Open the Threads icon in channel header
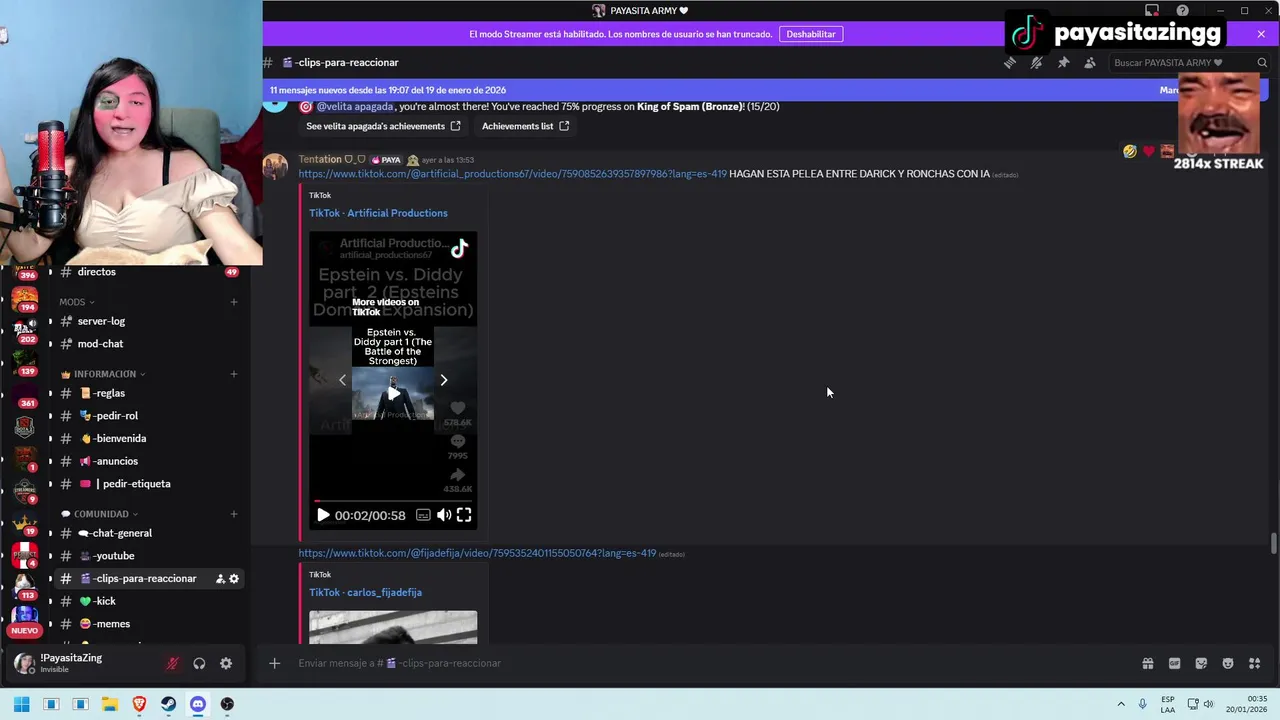This screenshot has width=1280, height=720. [x=1010, y=62]
